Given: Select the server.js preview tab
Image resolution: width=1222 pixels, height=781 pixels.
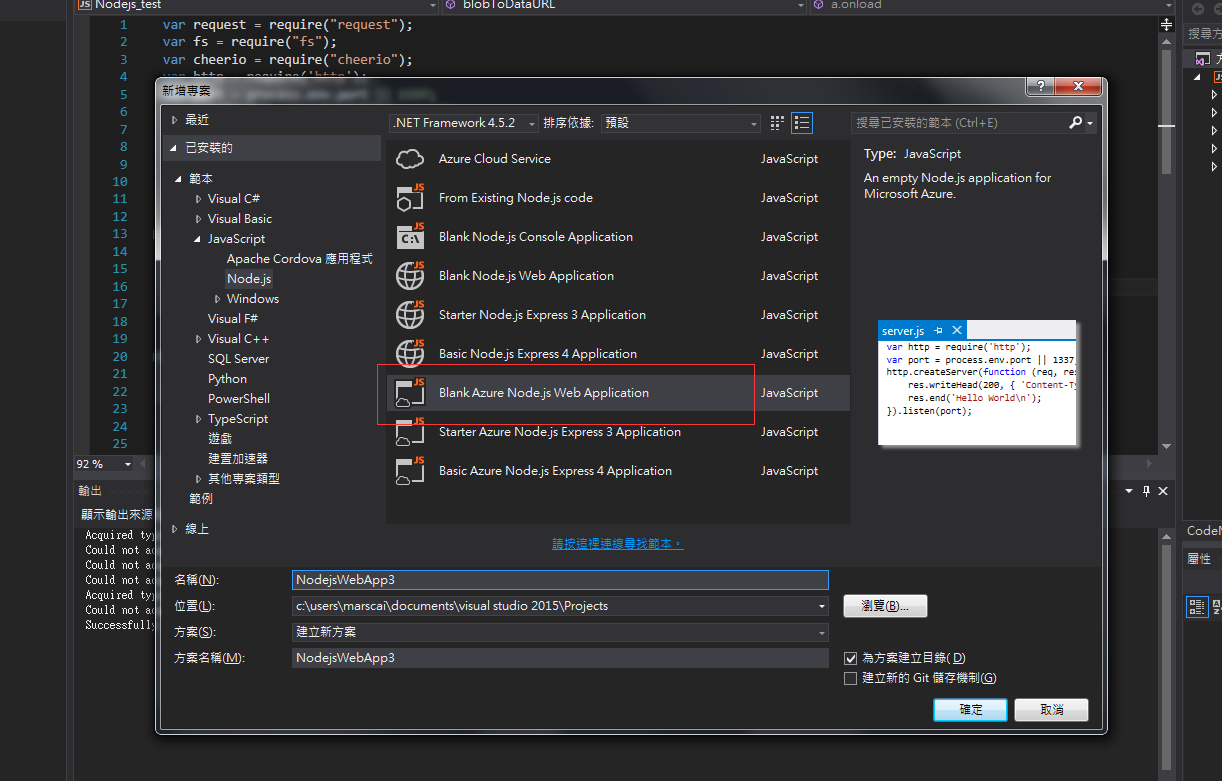Looking at the screenshot, I should (x=903, y=329).
